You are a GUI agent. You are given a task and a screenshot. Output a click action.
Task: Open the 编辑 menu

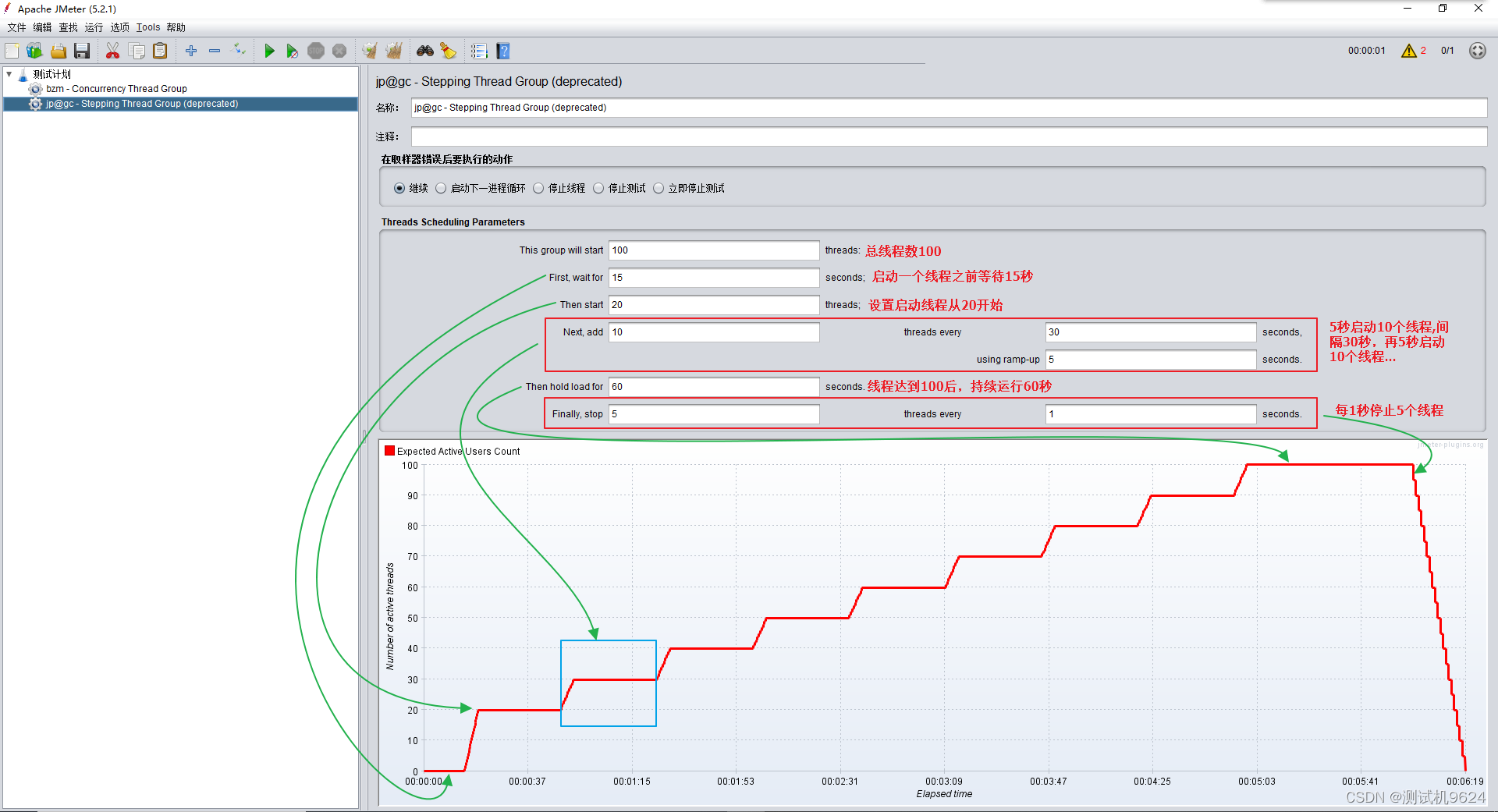[42, 27]
